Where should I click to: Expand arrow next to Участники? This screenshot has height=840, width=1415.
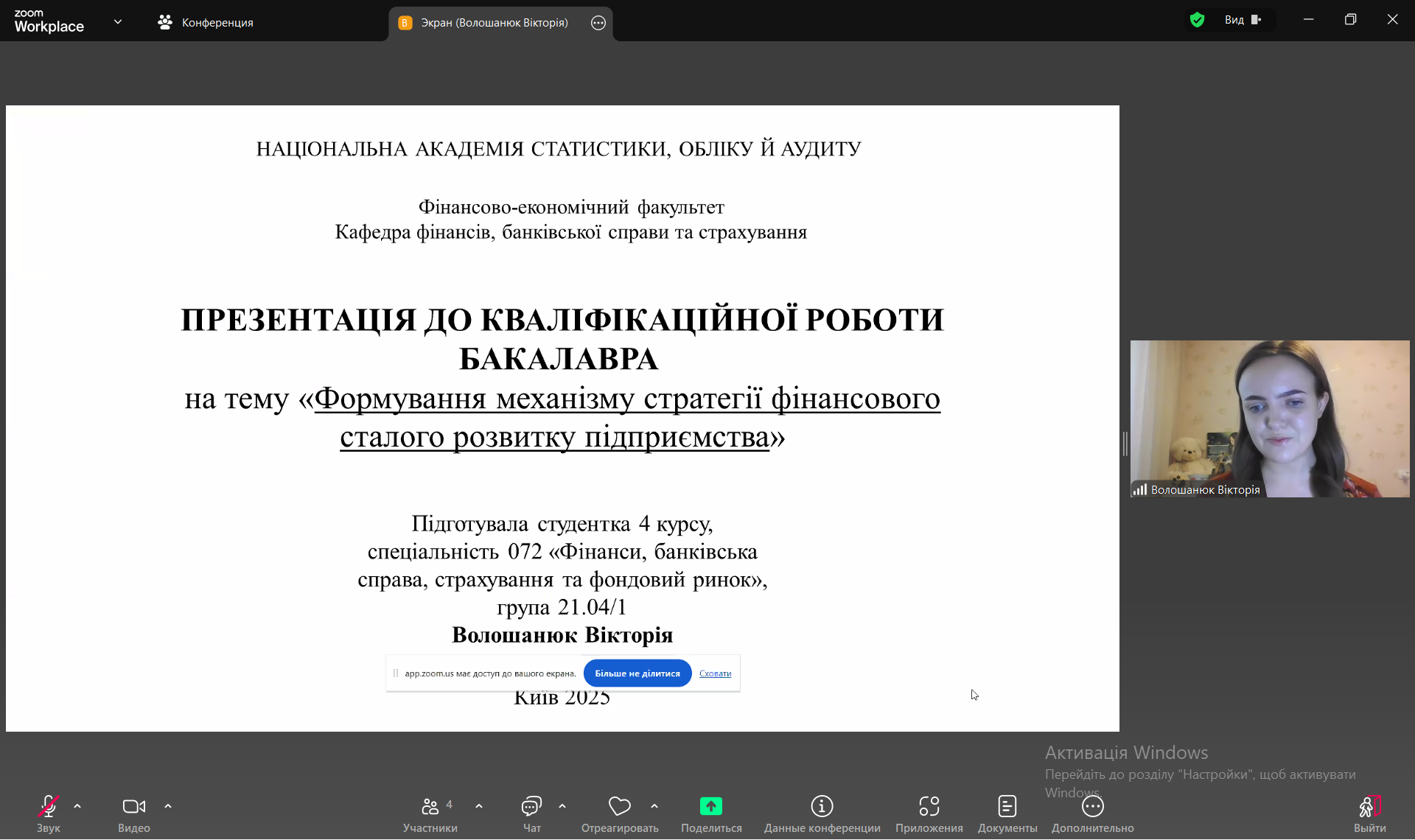click(479, 806)
